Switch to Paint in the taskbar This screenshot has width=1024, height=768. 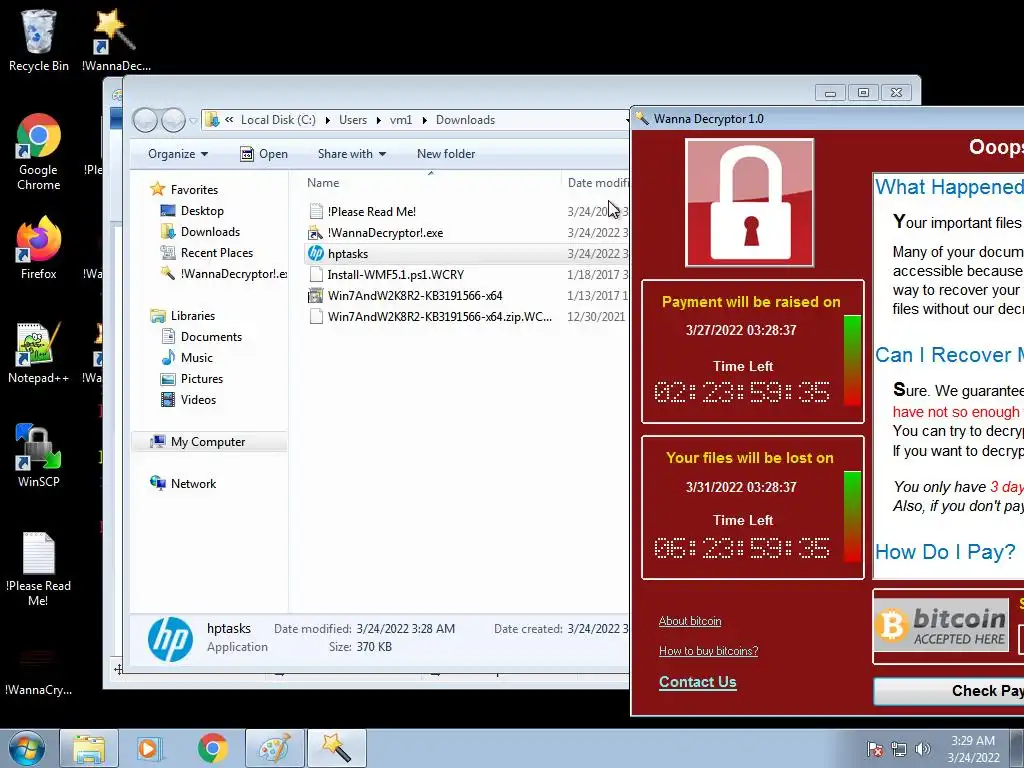[275, 748]
